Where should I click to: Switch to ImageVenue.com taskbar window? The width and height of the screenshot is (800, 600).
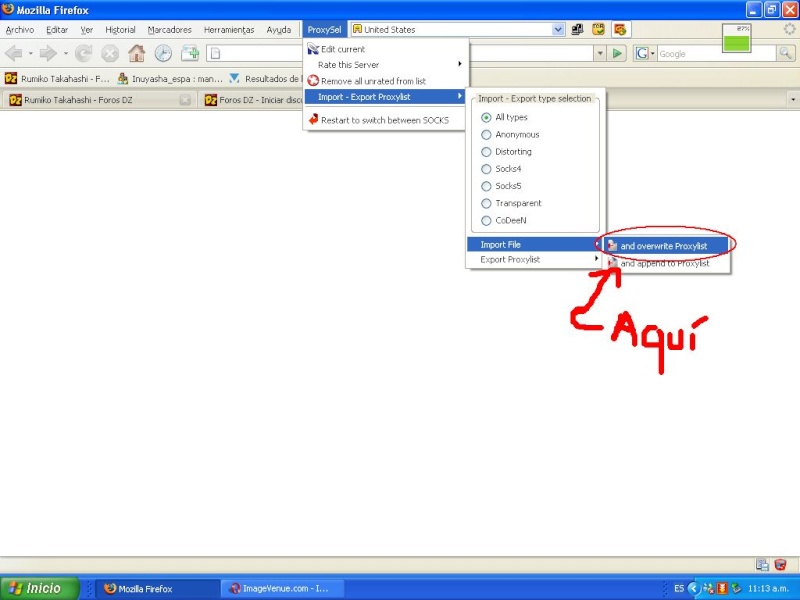pos(283,588)
